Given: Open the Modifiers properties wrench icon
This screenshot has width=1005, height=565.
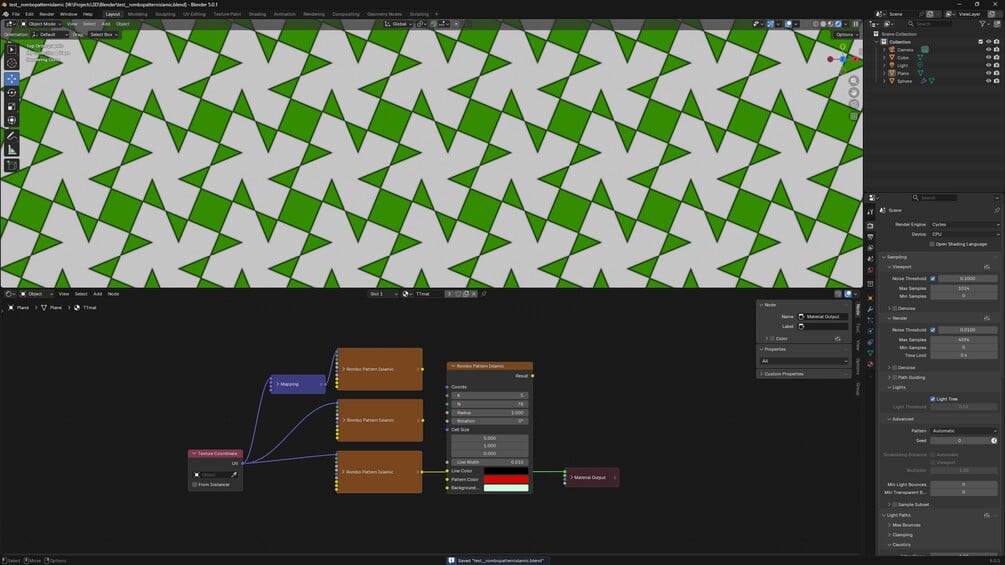Looking at the screenshot, I should (870, 309).
